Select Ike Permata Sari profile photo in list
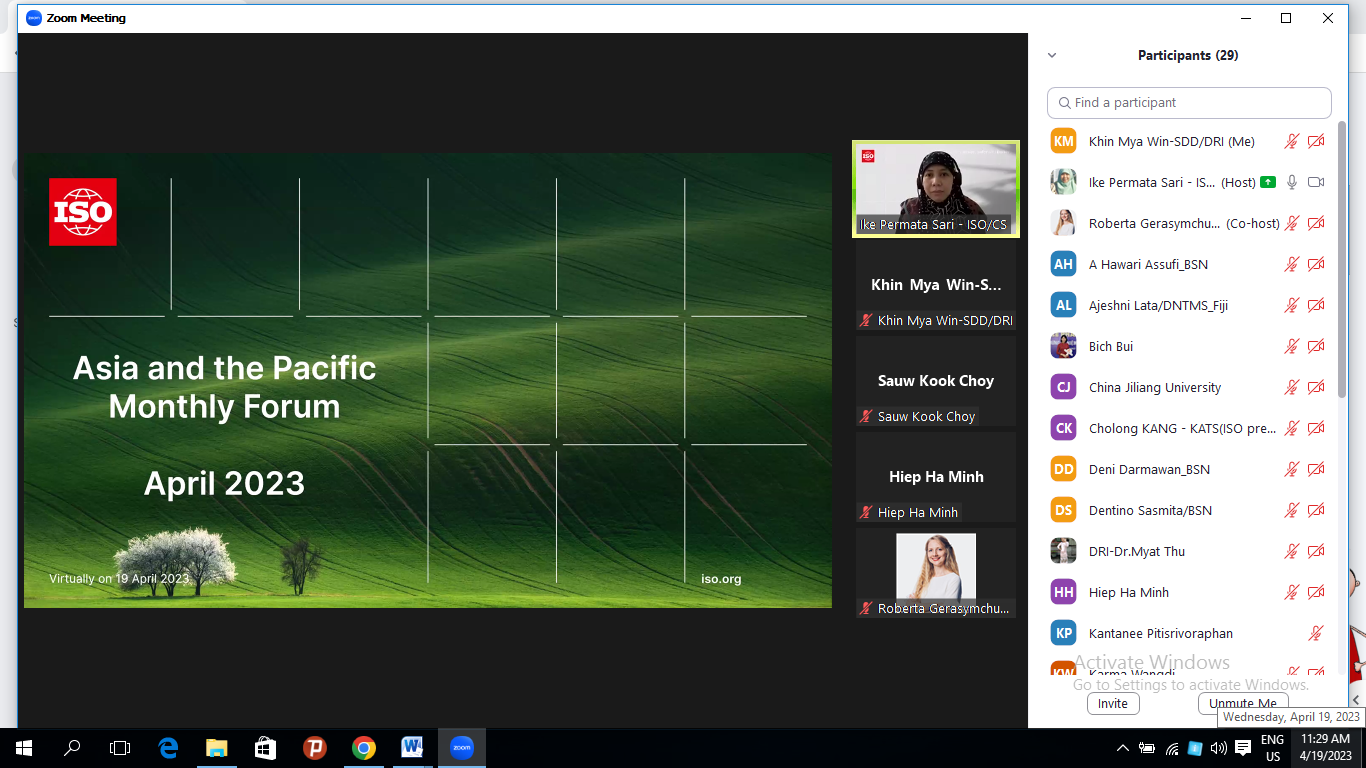Screen dimensions: 1366x768 (x=1063, y=182)
